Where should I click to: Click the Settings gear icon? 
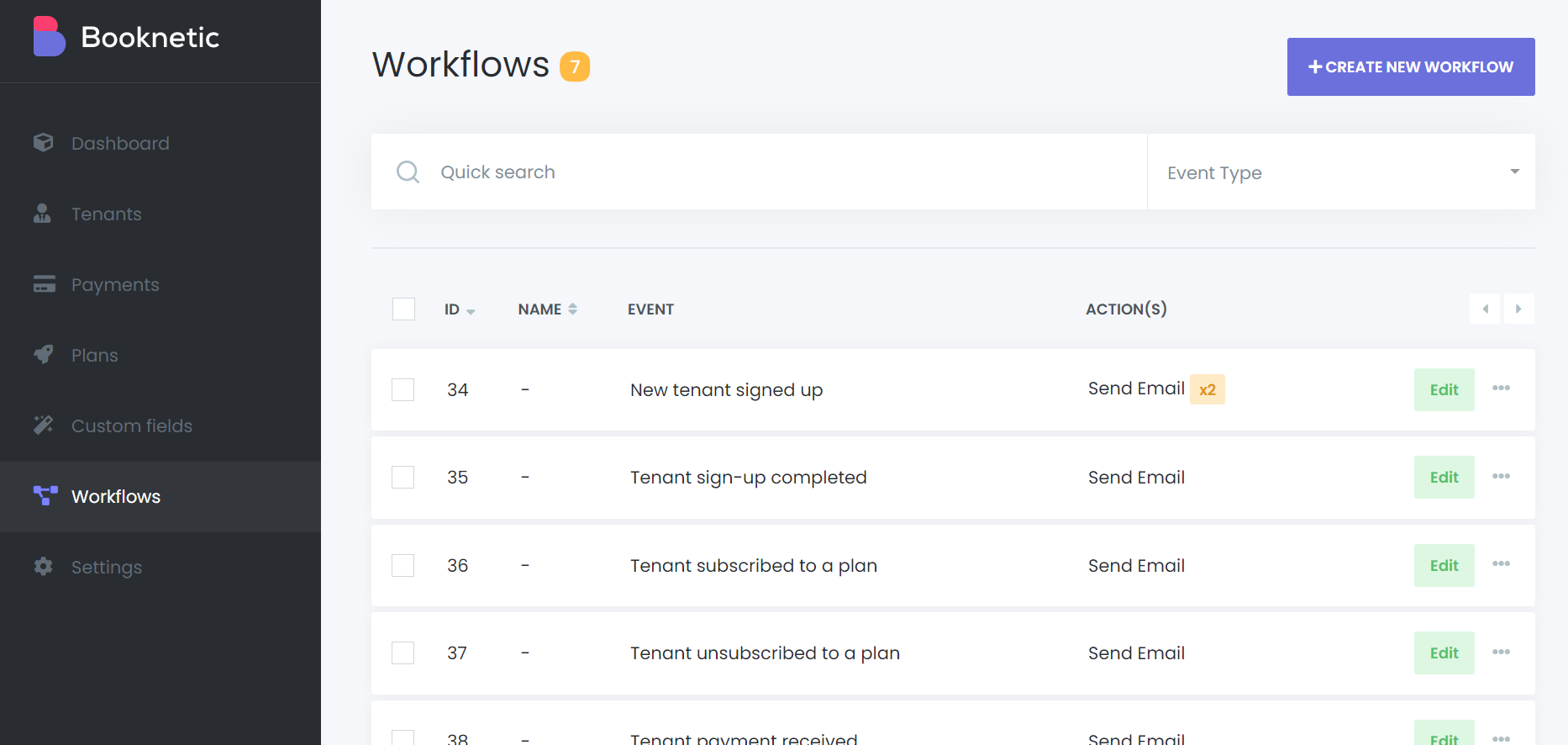pyautogui.click(x=44, y=567)
